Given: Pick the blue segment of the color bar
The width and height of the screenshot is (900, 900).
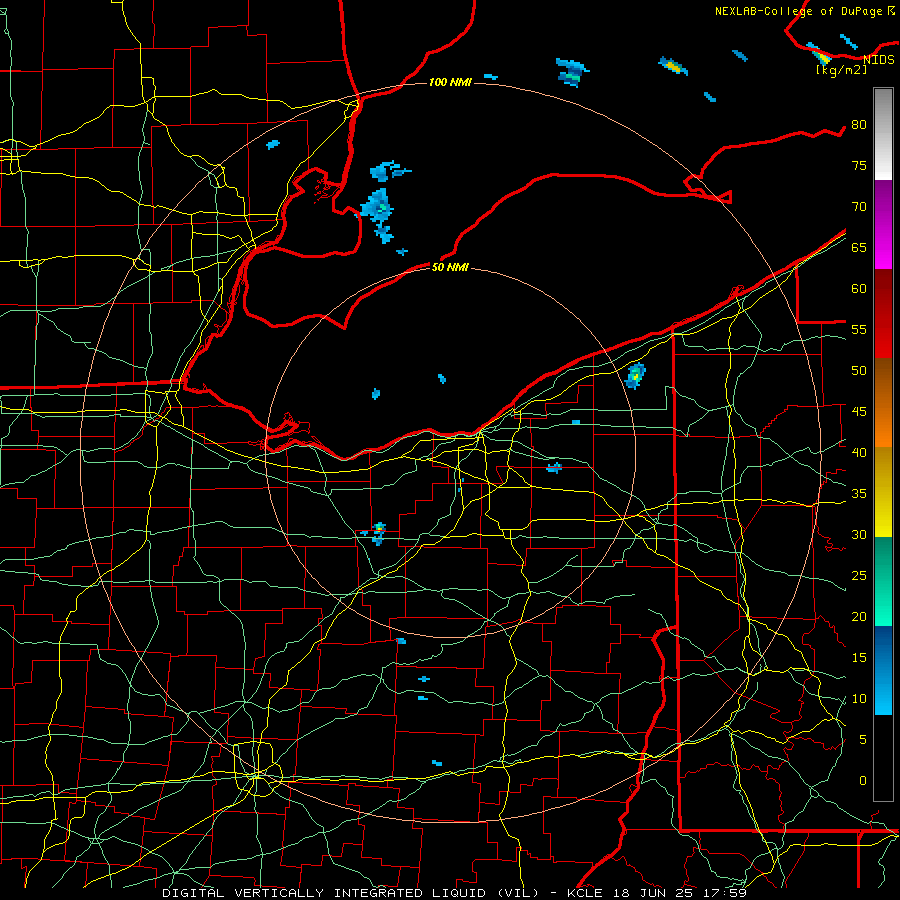Looking at the screenshot, I should pyautogui.click(x=883, y=670).
